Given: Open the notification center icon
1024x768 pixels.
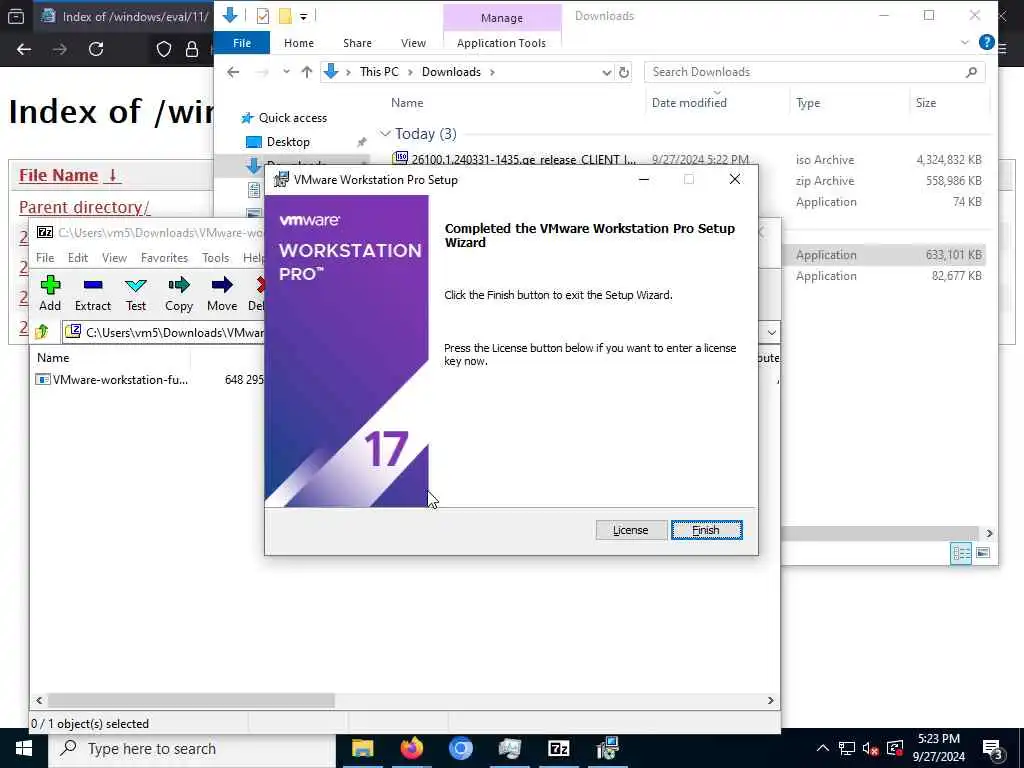Looking at the screenshot, I should coord(993,748).
